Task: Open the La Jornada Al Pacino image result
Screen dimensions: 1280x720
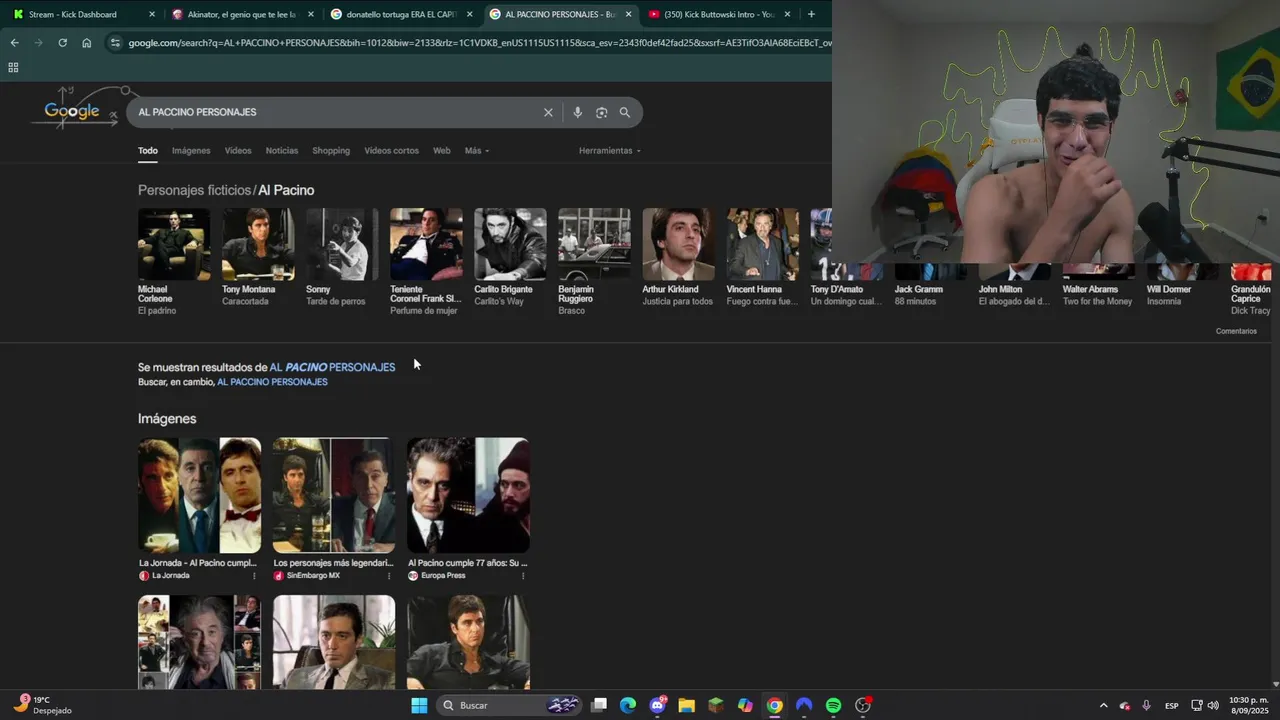Action: (199, 509)
